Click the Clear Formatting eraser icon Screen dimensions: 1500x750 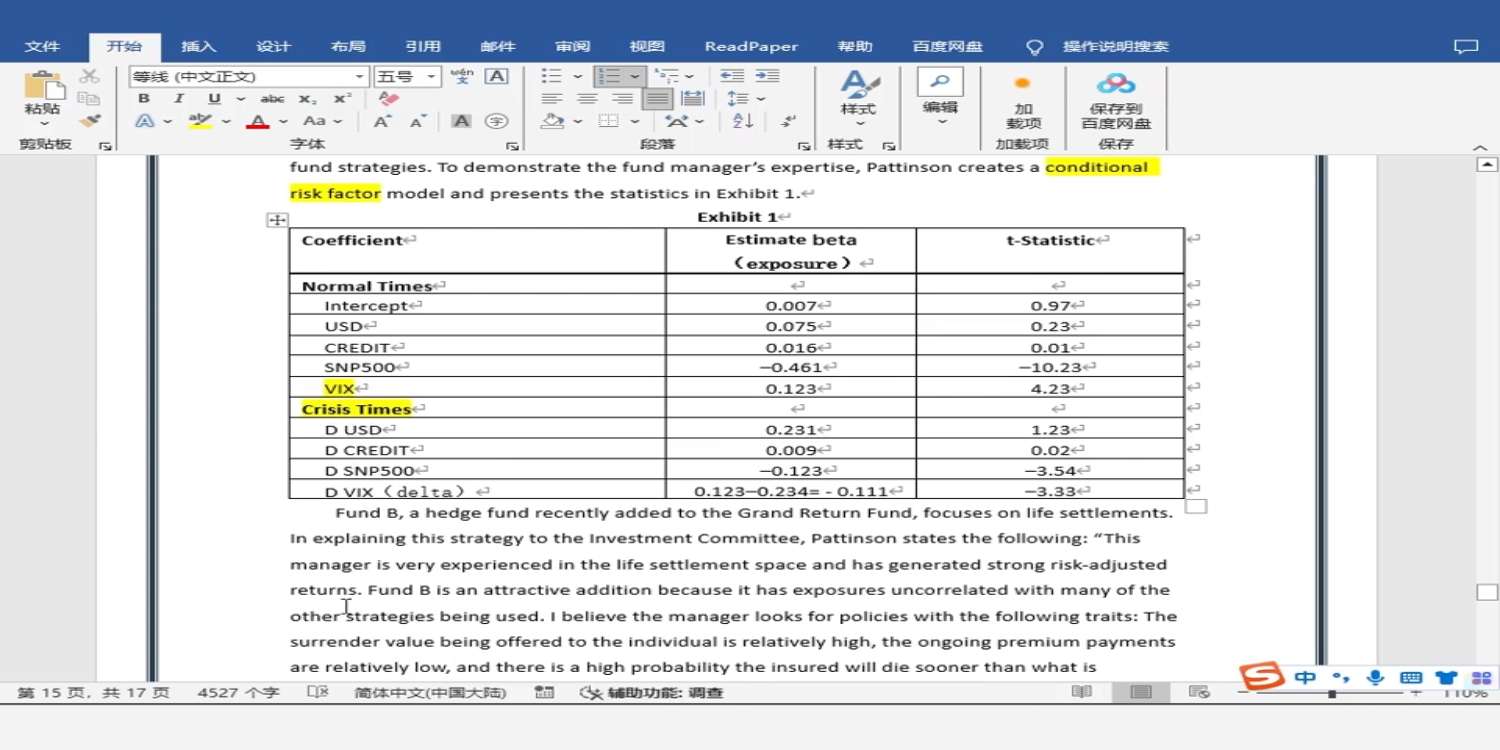point(389,99)
